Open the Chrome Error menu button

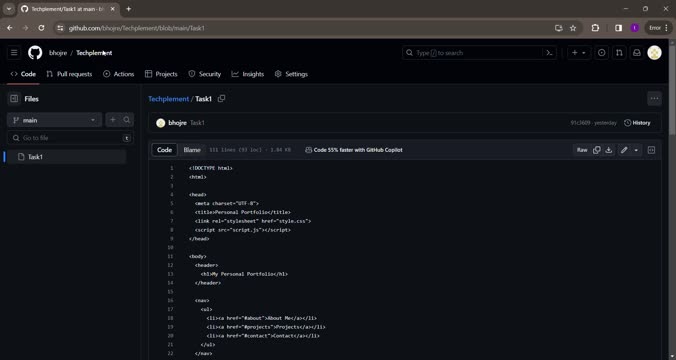[658, 28]
